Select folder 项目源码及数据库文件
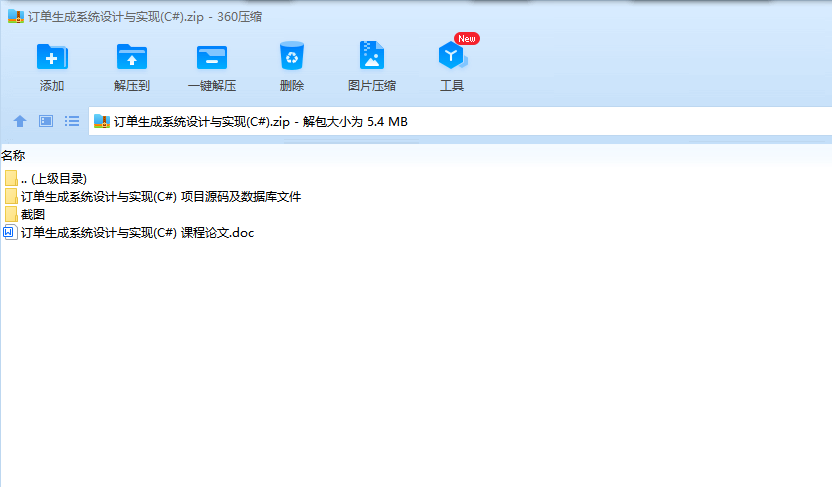This screenshot has width=832, height=487. click(x=153, y=197)
